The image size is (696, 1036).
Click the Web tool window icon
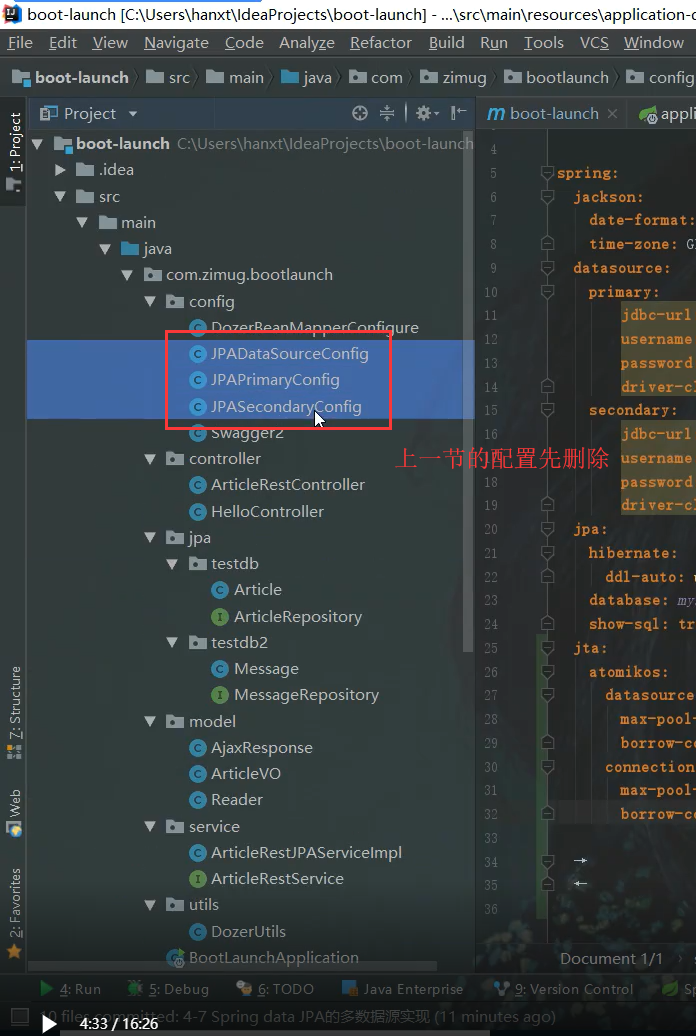14,829
